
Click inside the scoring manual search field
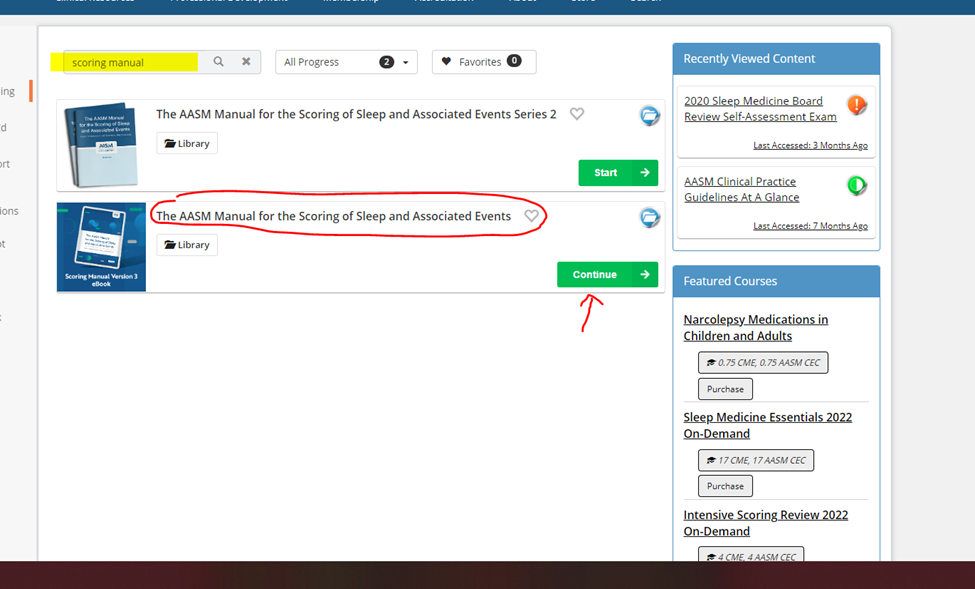point(130,61)
